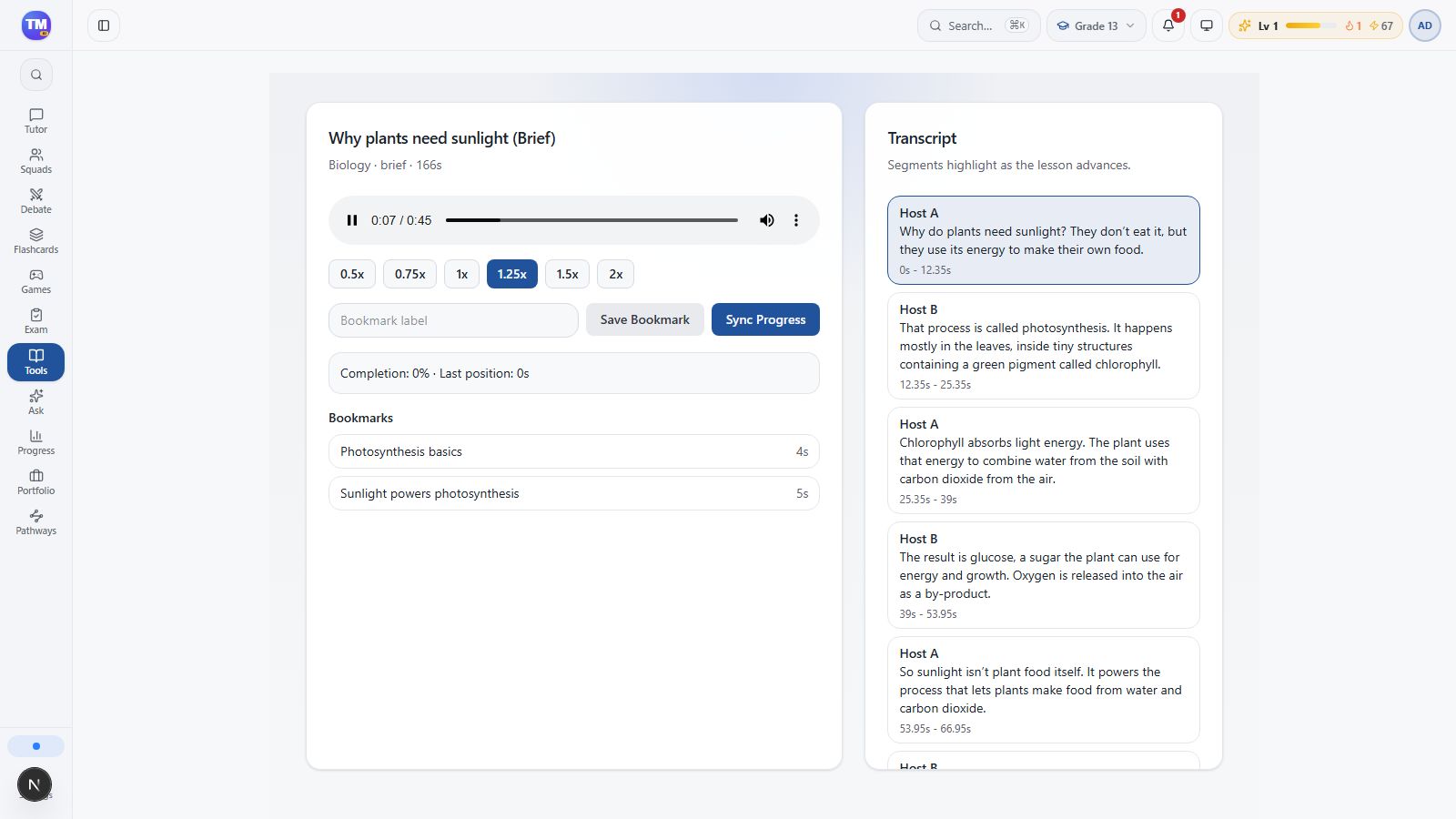Screen dimensions: 1456x819
Task: Jump to Sunlight powers photosynthesis bookmark
Action: point(574,493)
